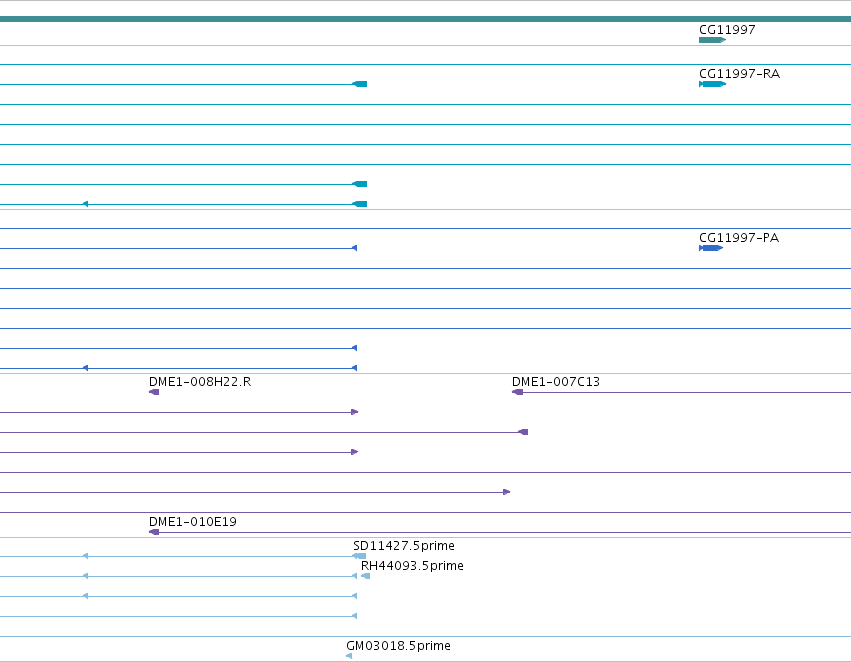This screenshot has height=662, width=851.
Task: Open the CG11997-PA protein label
Action: click(739, 238)
